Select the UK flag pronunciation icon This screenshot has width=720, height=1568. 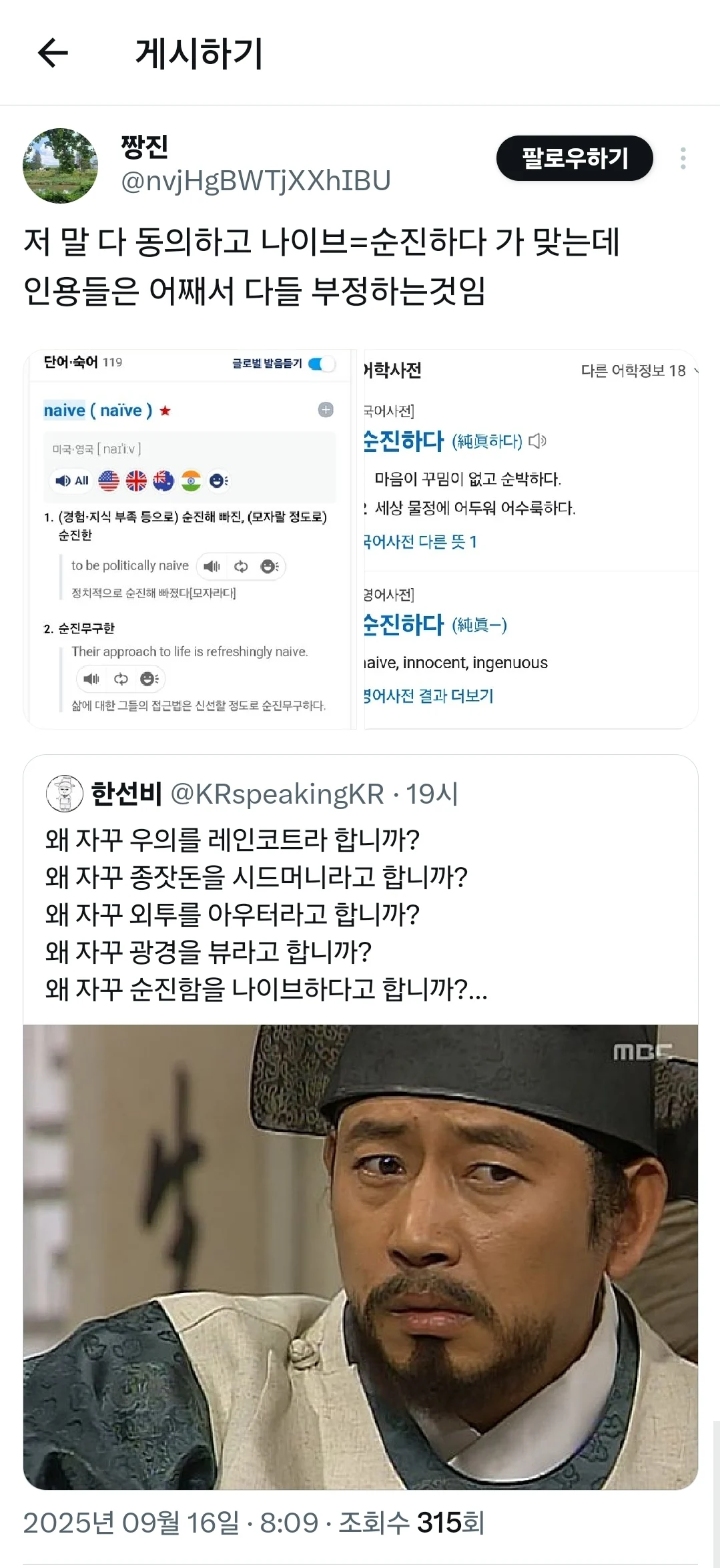click(136, 481)
